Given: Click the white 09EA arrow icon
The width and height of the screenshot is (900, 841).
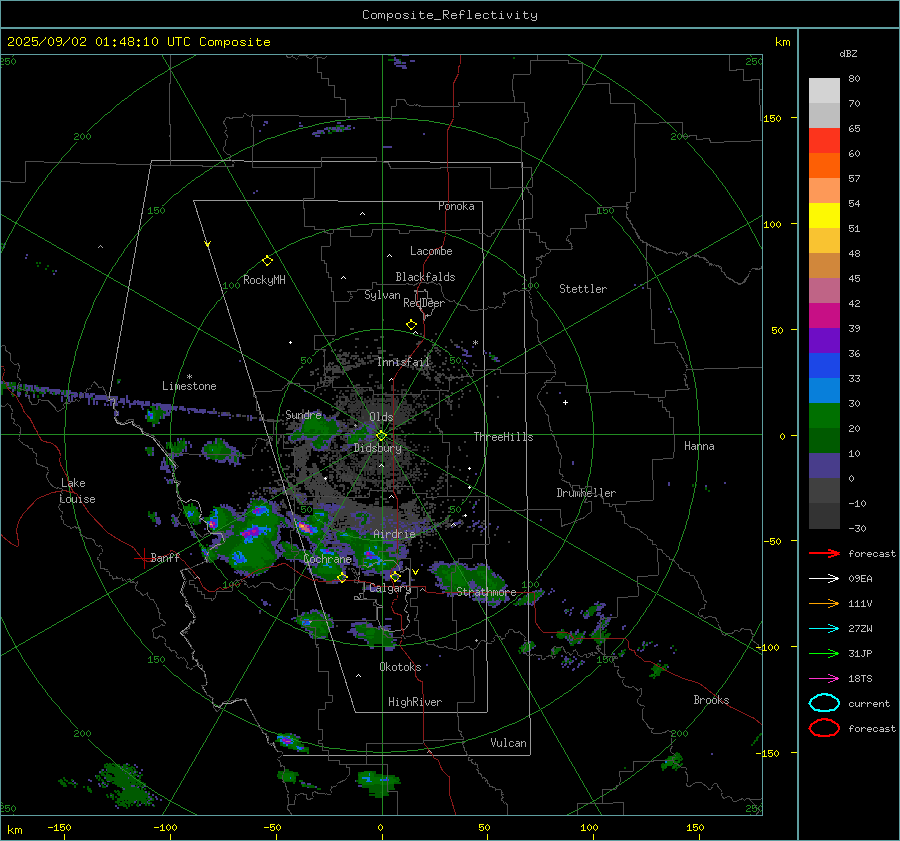Looking at the screenshot, I should point(824,578).
